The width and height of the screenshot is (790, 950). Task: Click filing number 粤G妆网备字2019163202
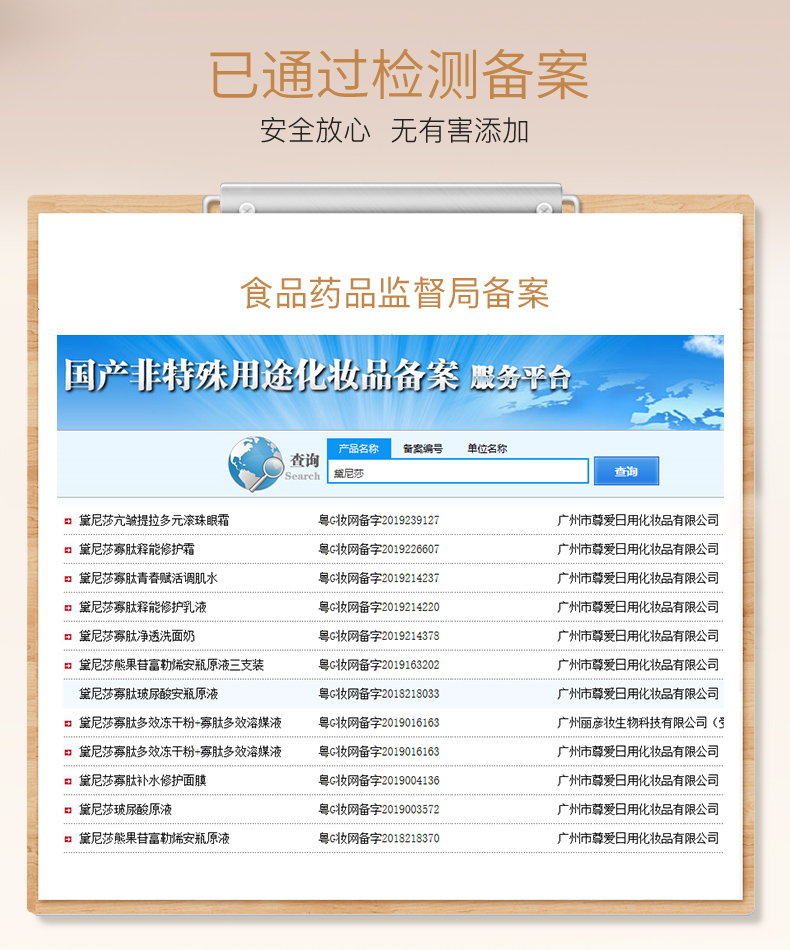(x=379, y=665)
